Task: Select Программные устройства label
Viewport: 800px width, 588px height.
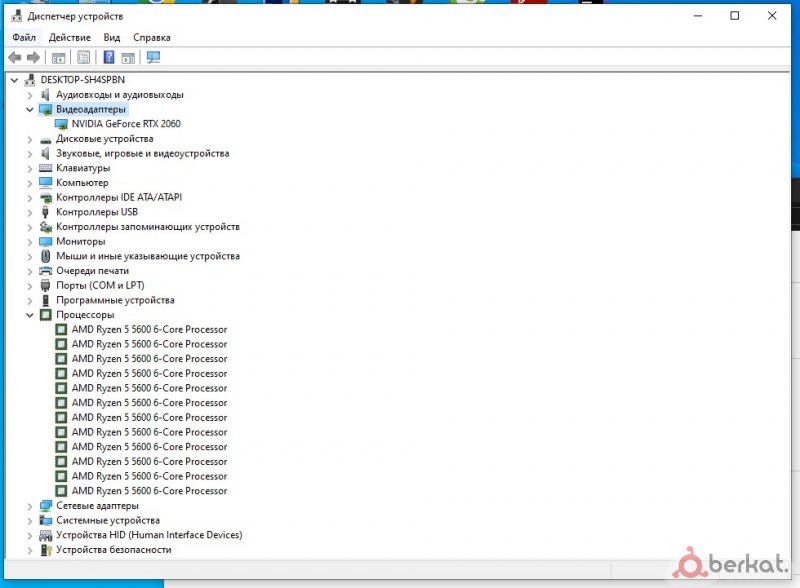Action: pos(115,300)
